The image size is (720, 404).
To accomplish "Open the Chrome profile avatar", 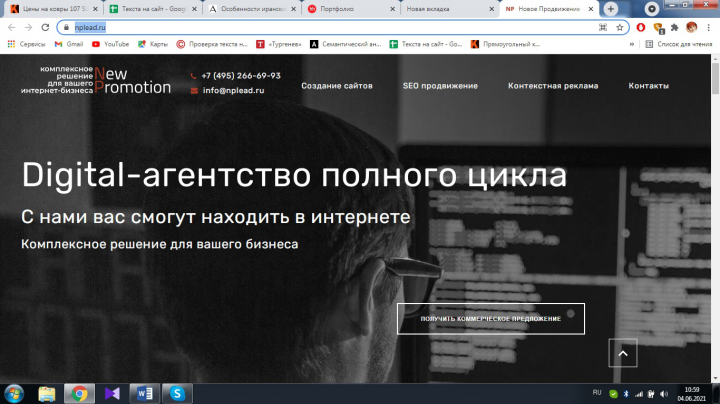I will tap(692, 28).
